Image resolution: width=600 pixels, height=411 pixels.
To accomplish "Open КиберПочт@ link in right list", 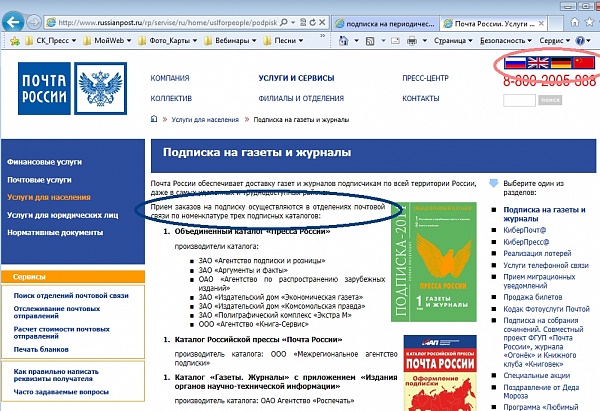I will tap(525, 230).
